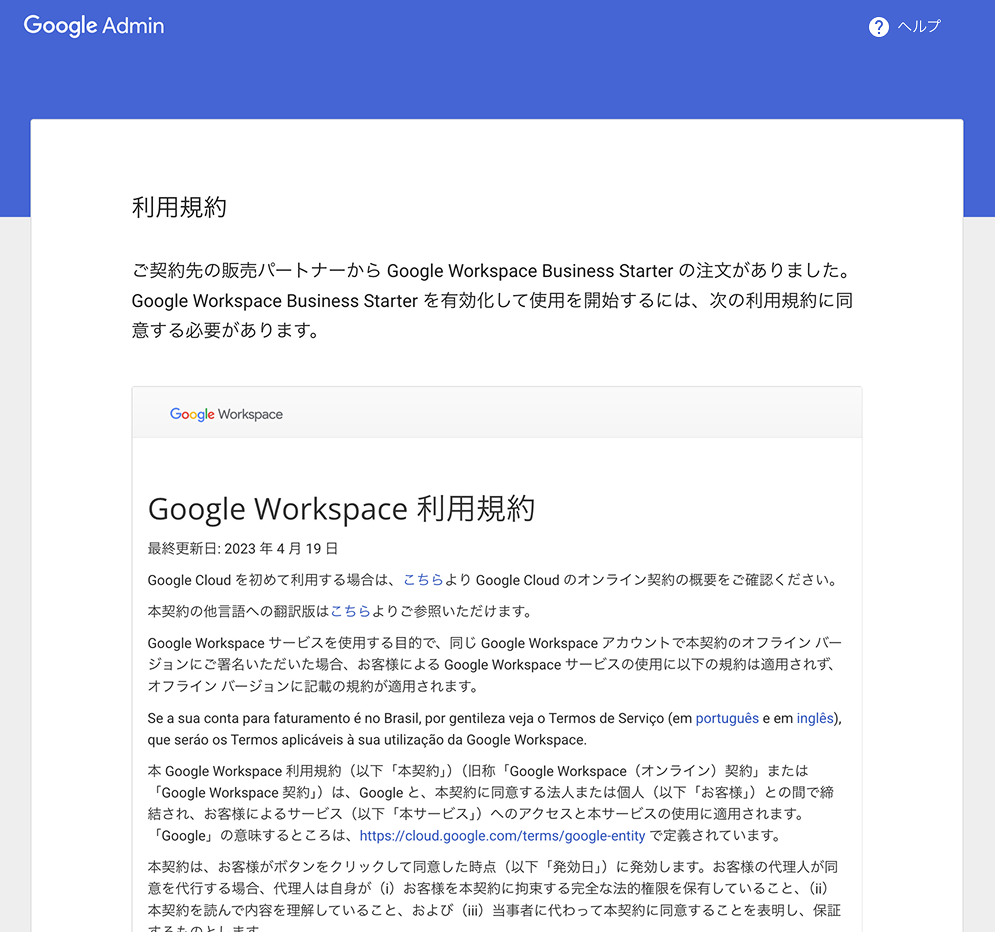
Task: Click the 利用規約 page heading
Action: 179,207
